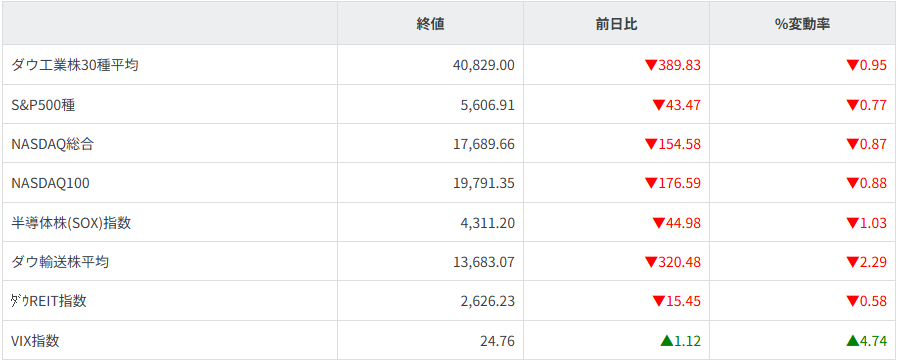Screen dimensions: 900x363
Task: Select the S&P500種 index name
Action: pyautogui.click(x=43, y=105)
